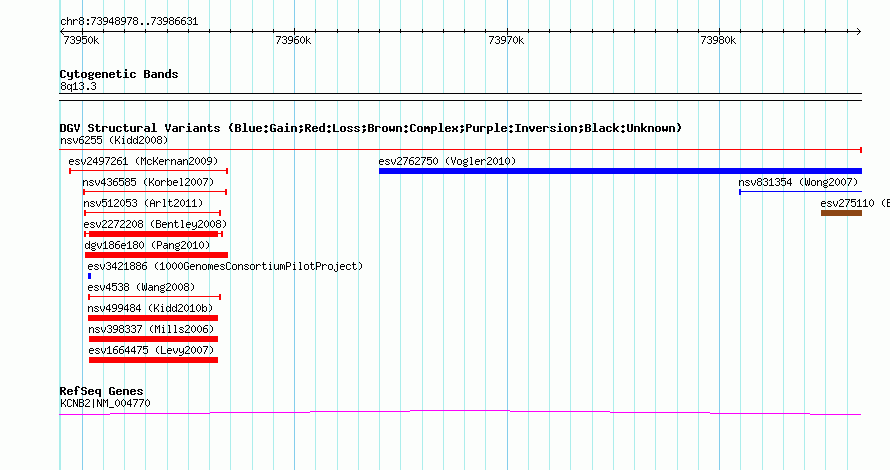Screen dimensions: 890x470
Task: Click the KCNB2|NM_004770 gene label
Action: coord(105,404)
